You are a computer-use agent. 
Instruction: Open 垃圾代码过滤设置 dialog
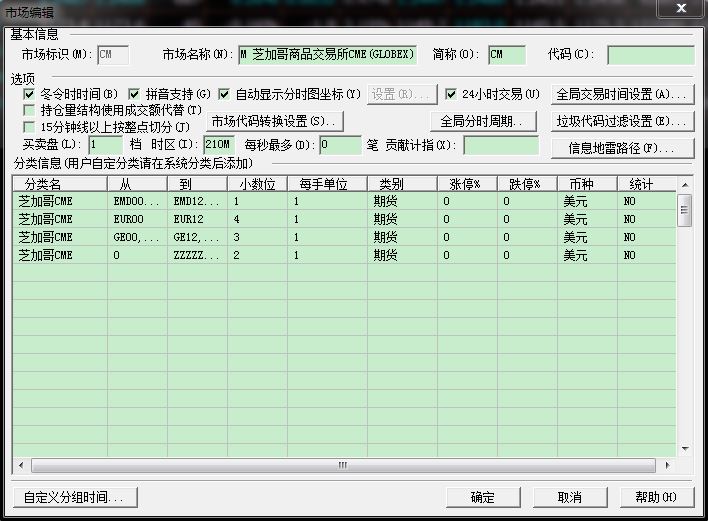pos(623,122)
